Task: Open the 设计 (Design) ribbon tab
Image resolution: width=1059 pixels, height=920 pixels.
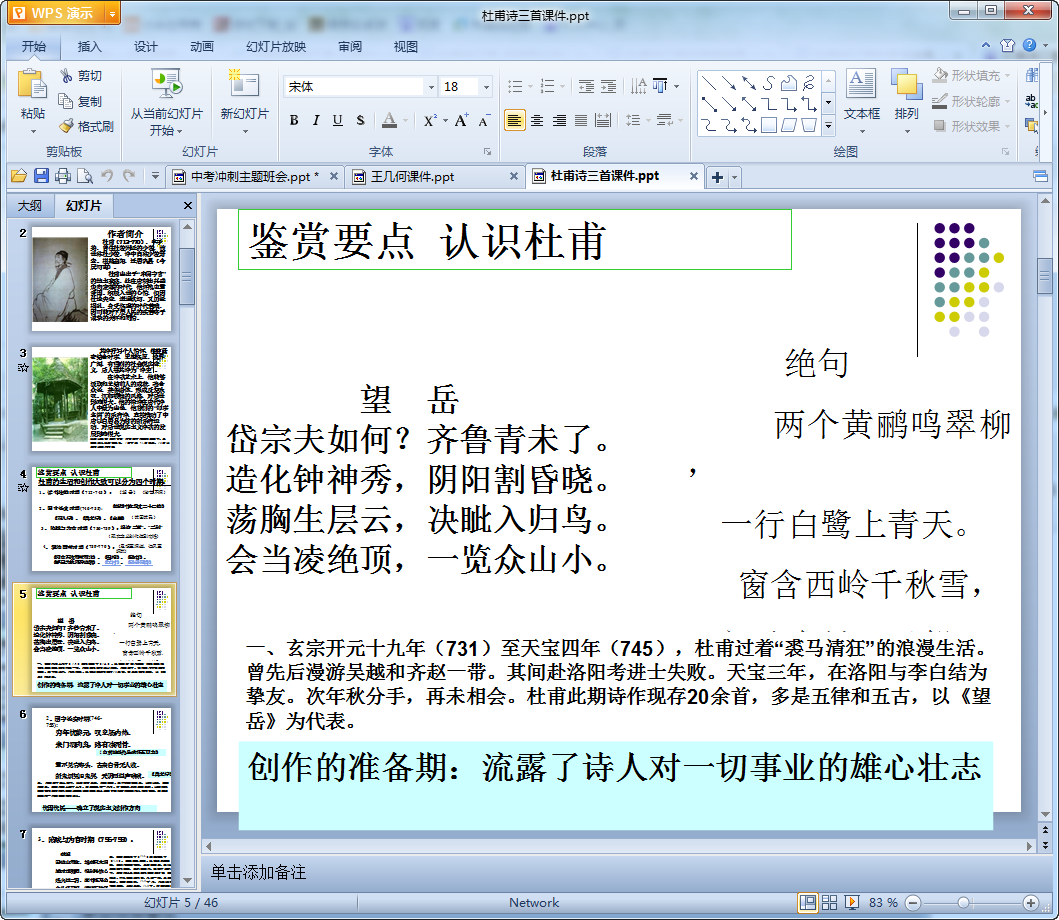Action: [145, 47]
